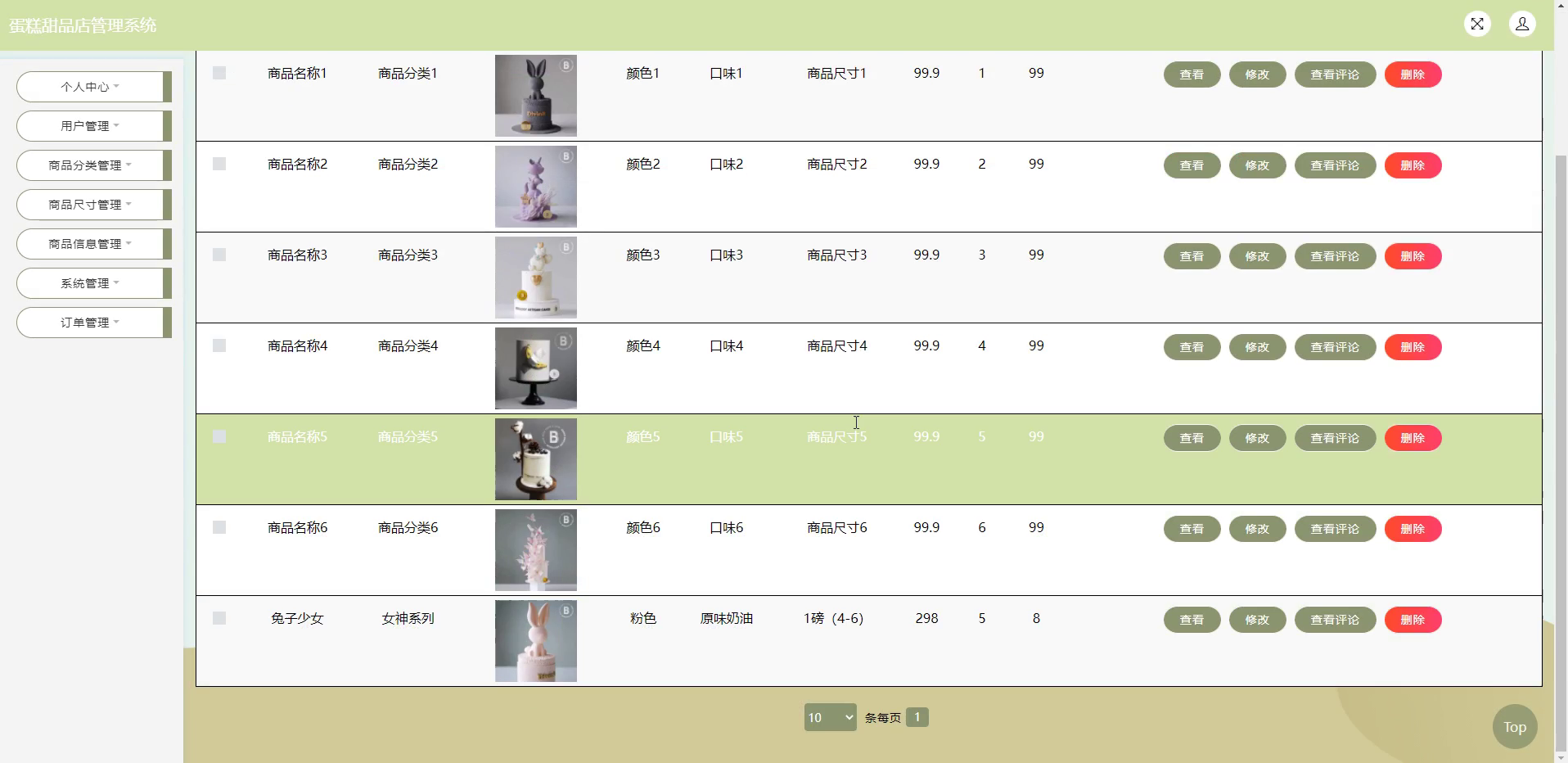The image size is (1568, 763).
Task: View details of 商品名称5 with 查看
Action: pyautogui.click(x=1192, y=438)
